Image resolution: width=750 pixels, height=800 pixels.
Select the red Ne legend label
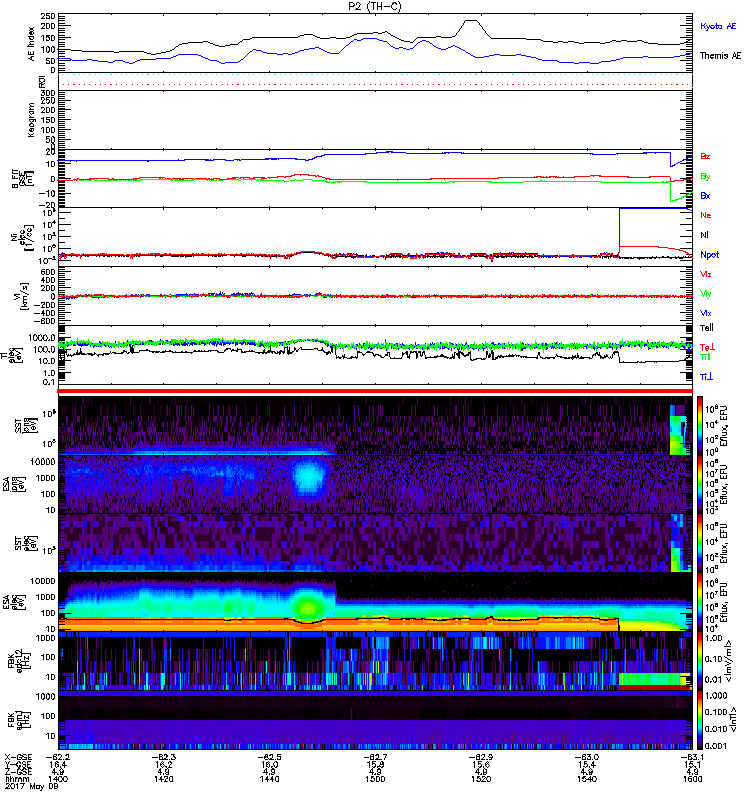(x=706, y=215)
